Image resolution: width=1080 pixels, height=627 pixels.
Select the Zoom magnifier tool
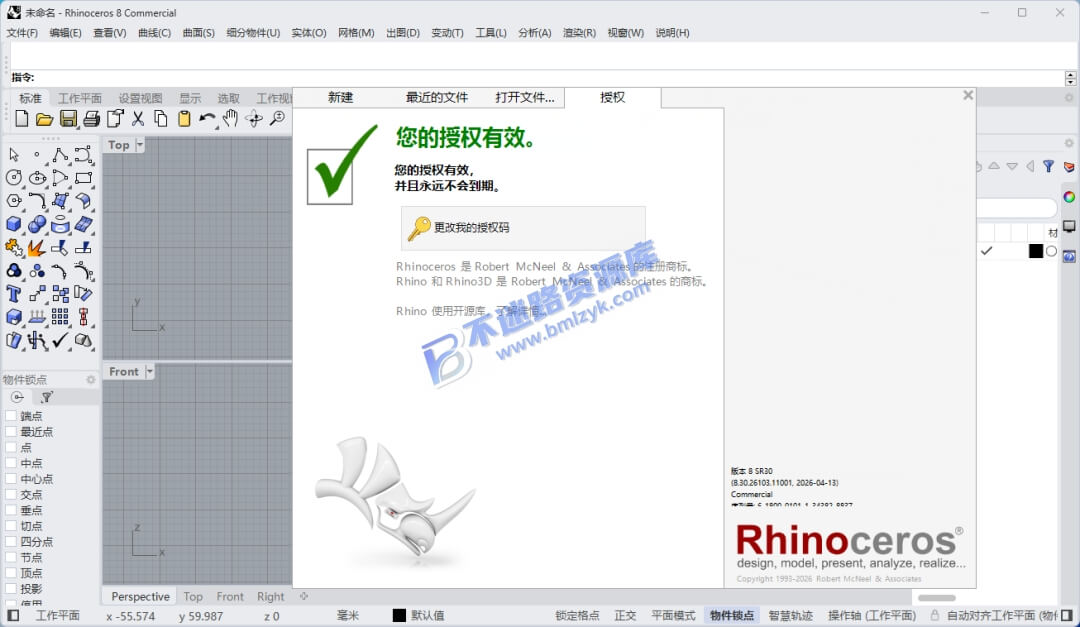pyautogui.click(x=277, y=119)
